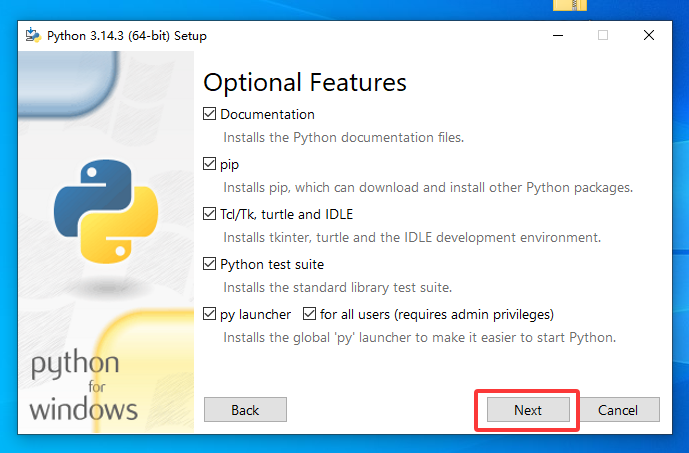Toggle the pip checkbox
The image size is (689, 453).
[210, 164]
